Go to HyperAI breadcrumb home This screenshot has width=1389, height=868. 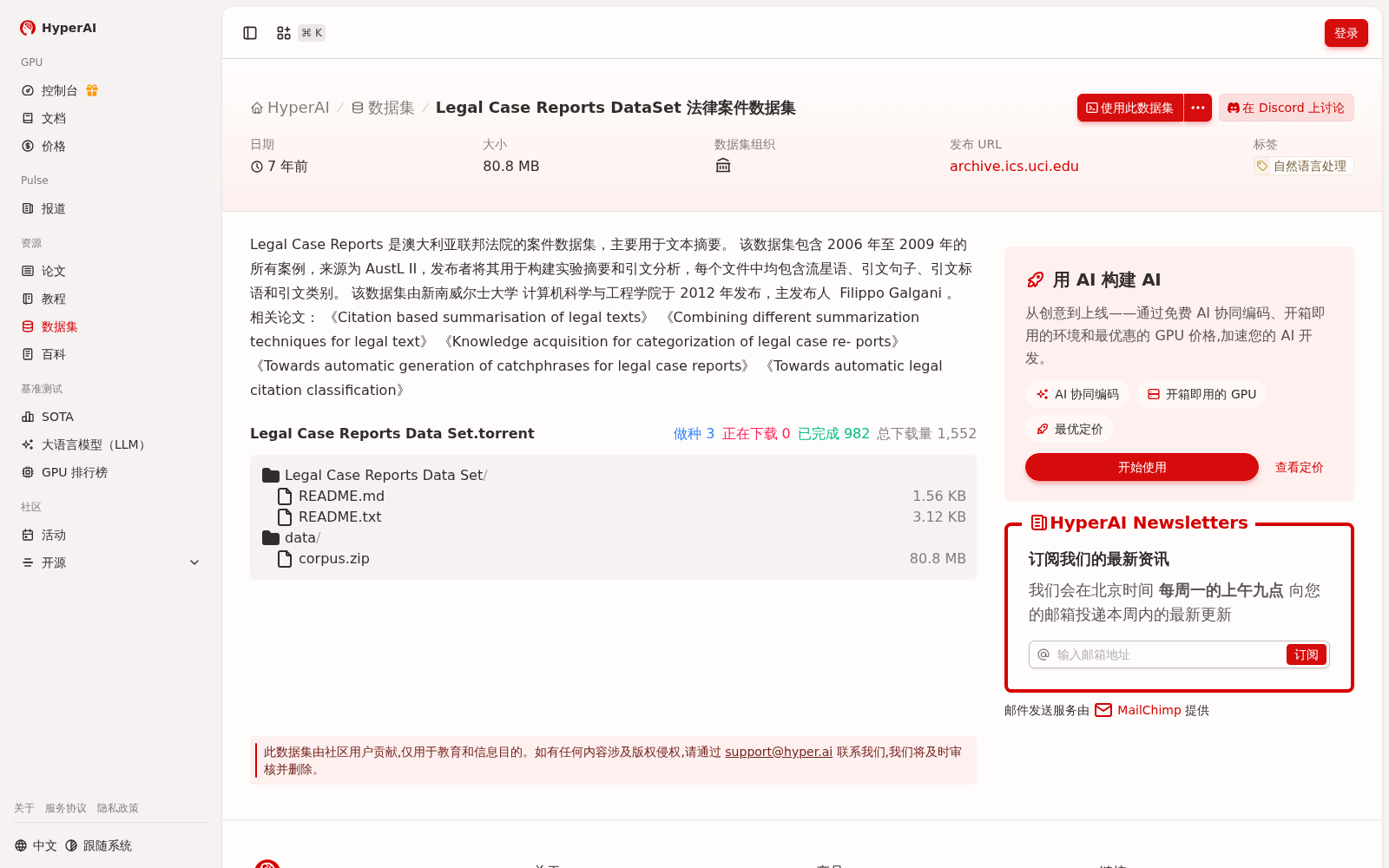[x=290, y=108]
